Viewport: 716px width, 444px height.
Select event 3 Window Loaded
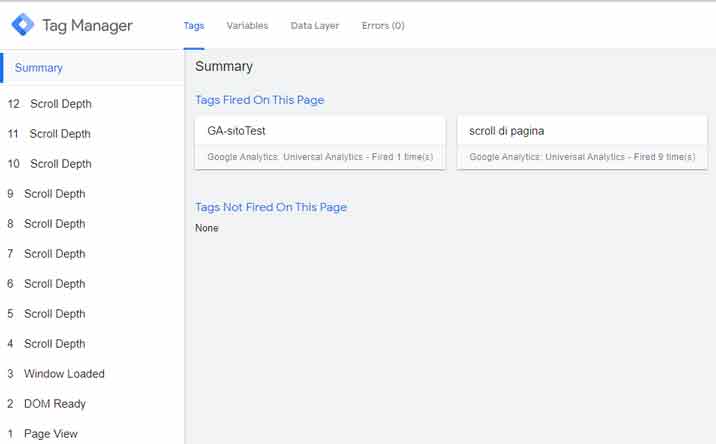pyautogui.click(x=92, y=374)
